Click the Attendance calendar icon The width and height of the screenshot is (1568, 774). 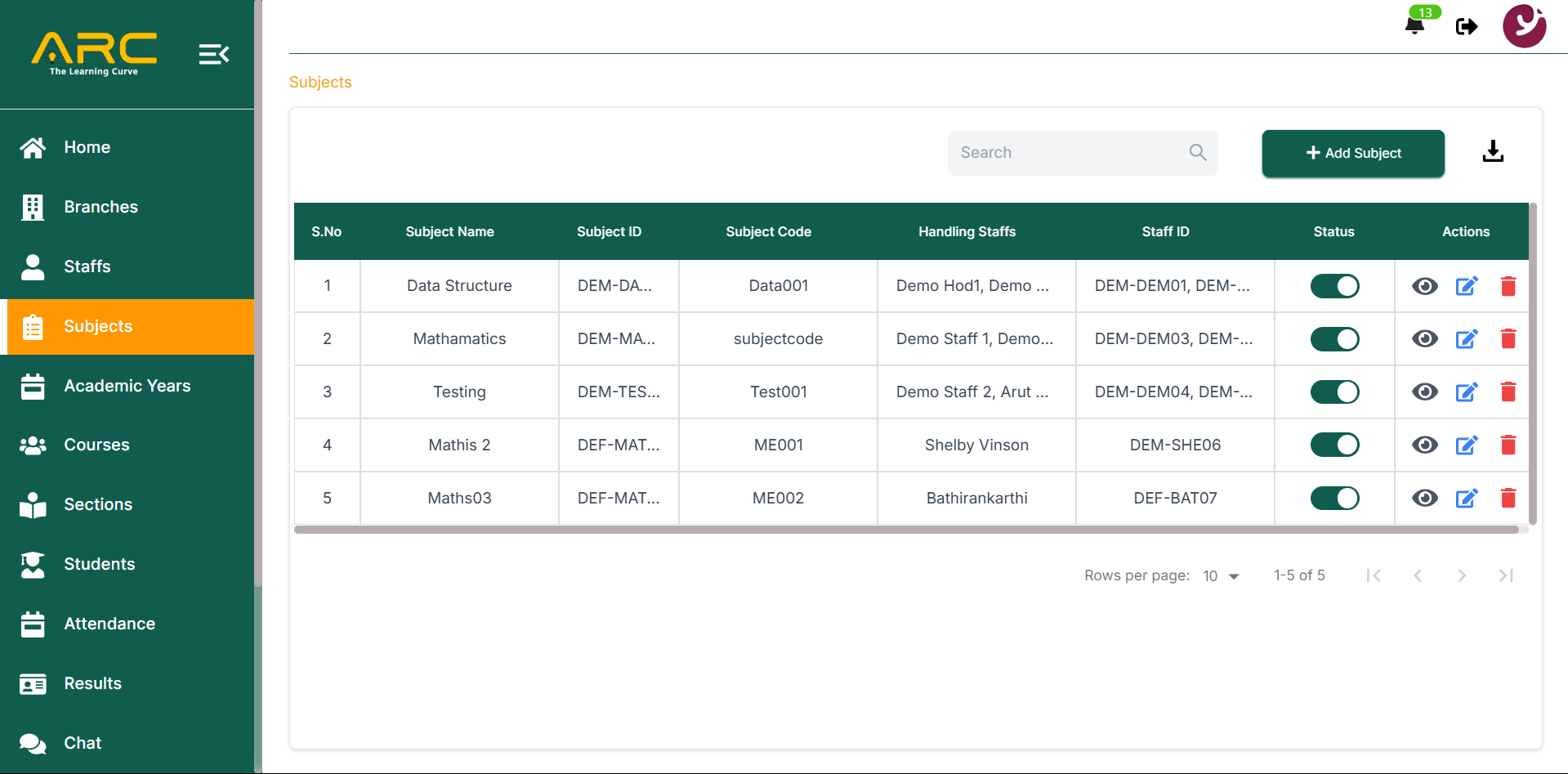tap(33, 624)
